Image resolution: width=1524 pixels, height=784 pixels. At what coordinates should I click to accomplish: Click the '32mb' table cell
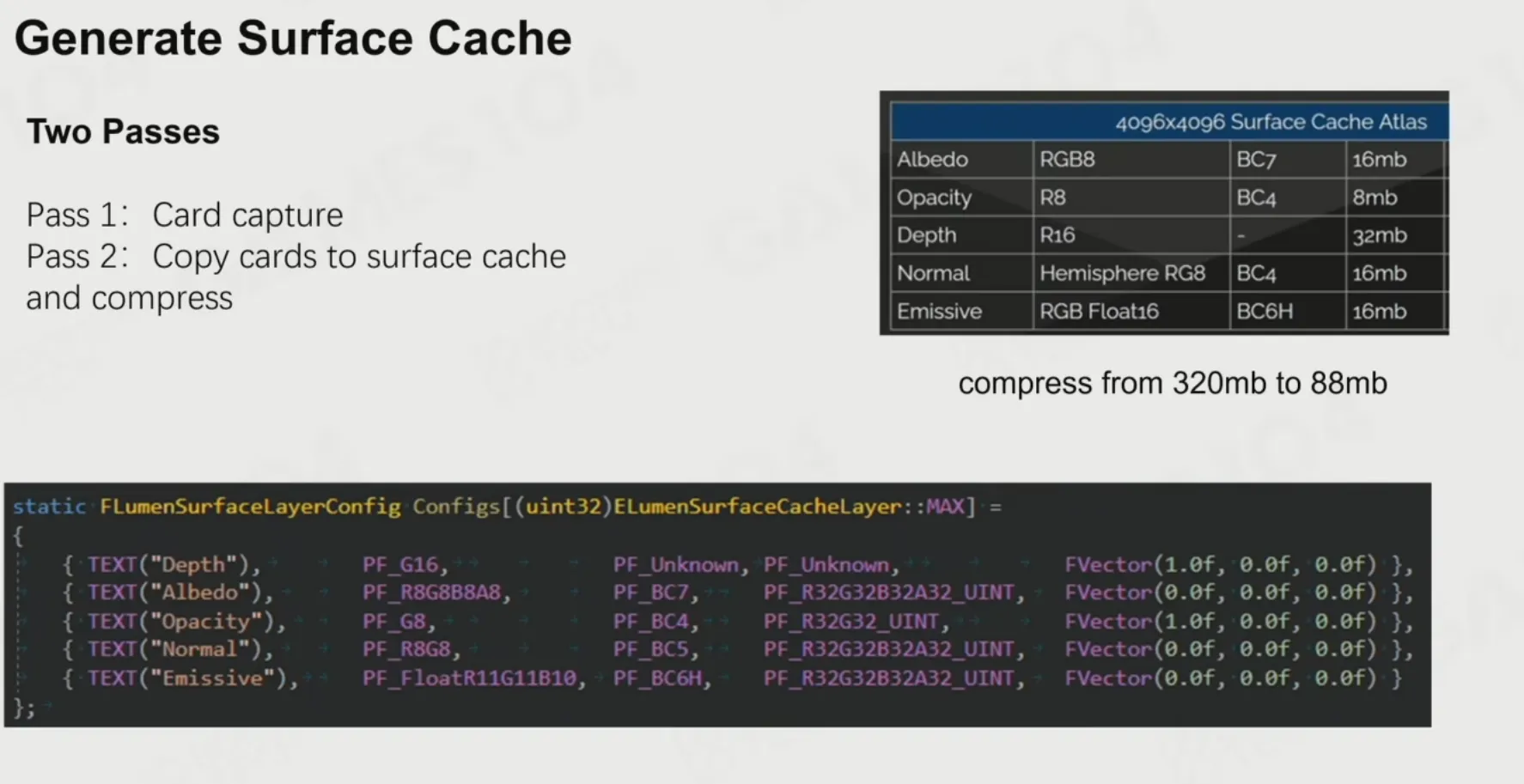(x=1396, y=235)
